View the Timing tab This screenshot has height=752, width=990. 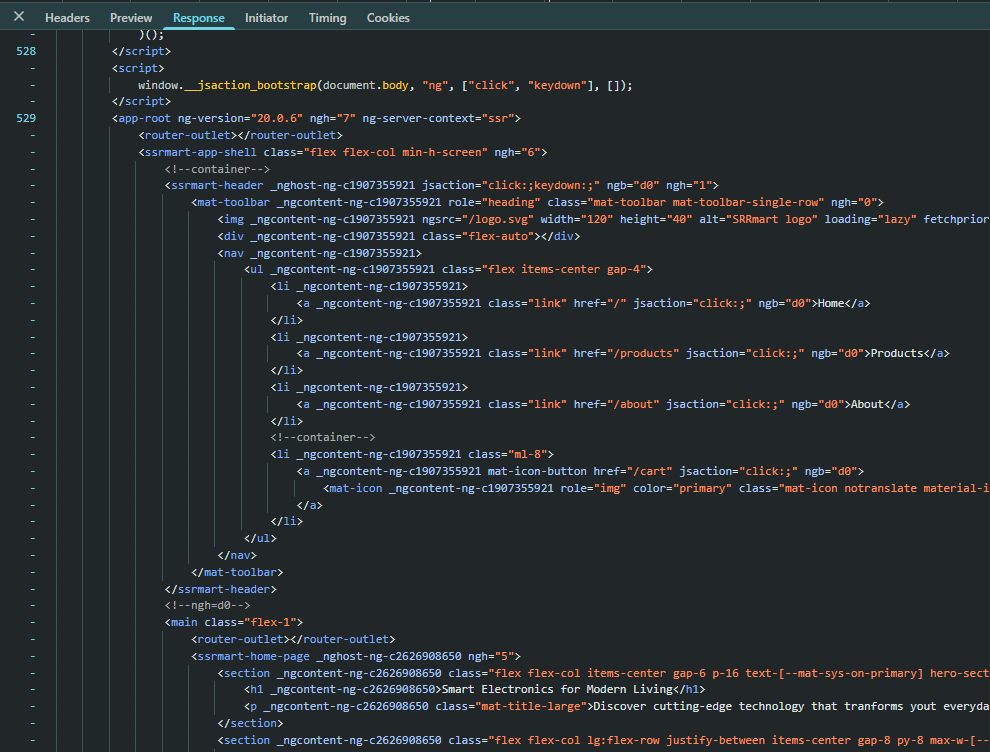tap(327, 18)
